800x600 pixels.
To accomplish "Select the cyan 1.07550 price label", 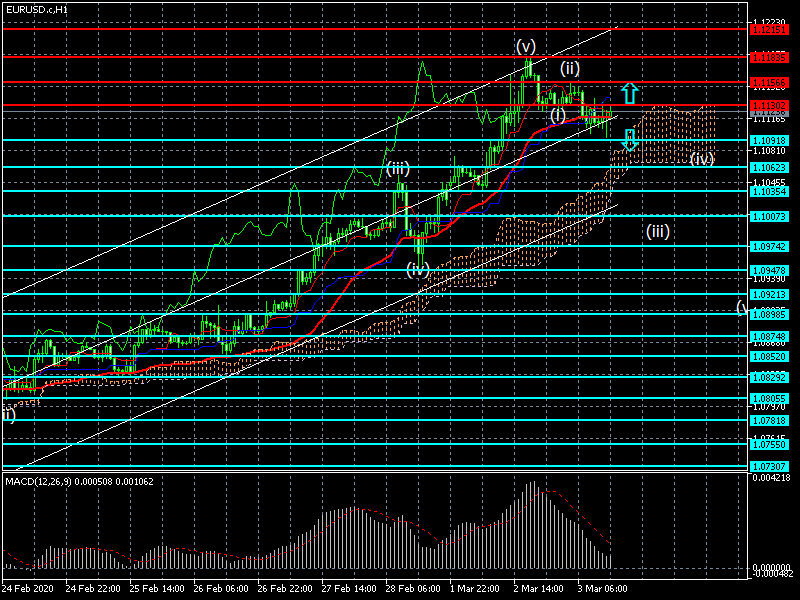I will point(769,444).
